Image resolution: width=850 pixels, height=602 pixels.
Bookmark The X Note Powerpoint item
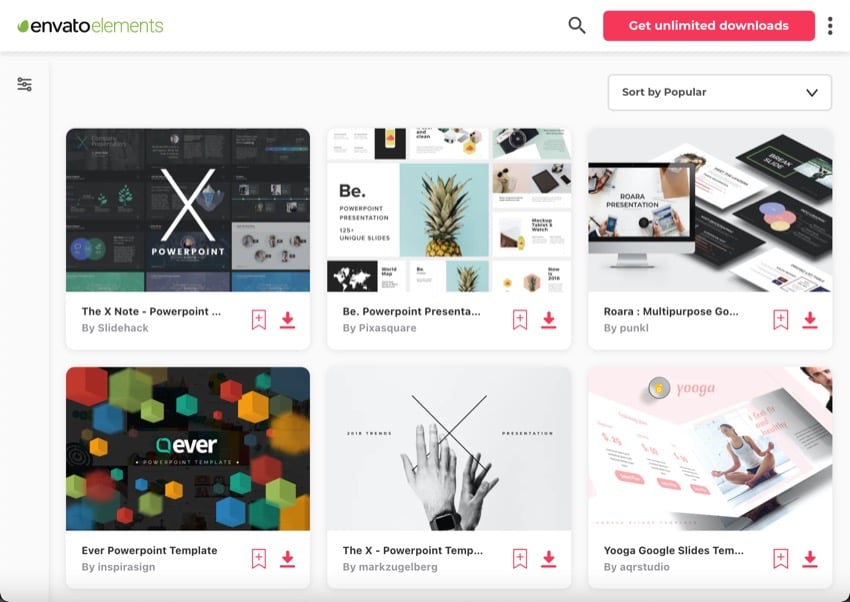point(259,320)
